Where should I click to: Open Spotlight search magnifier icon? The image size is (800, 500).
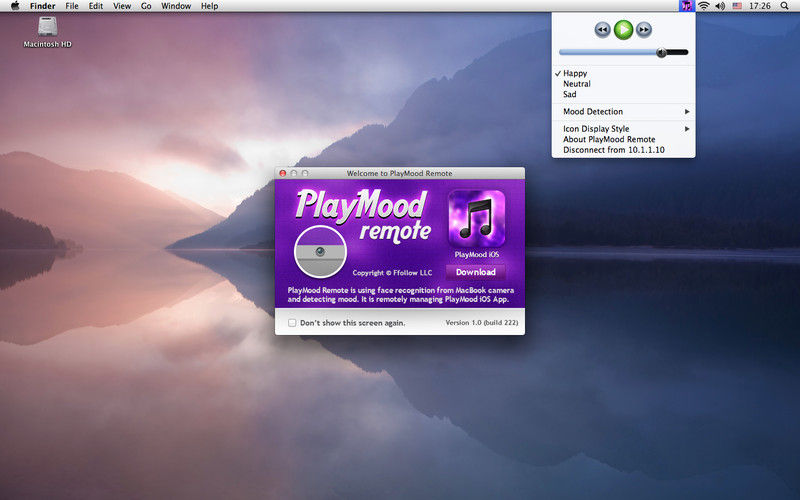click(x=784, y=6)
